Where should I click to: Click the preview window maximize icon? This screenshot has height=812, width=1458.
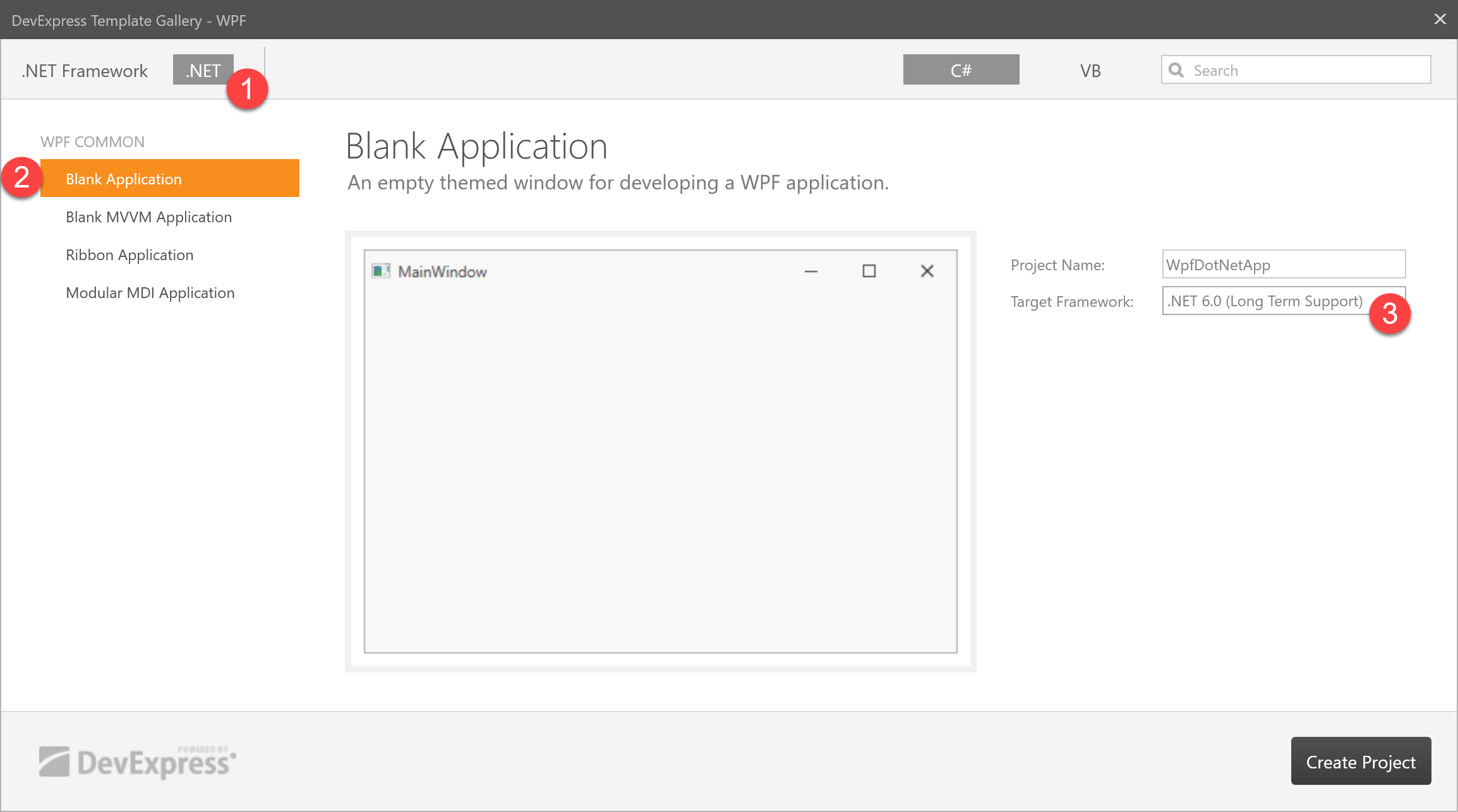click(869, 272)
